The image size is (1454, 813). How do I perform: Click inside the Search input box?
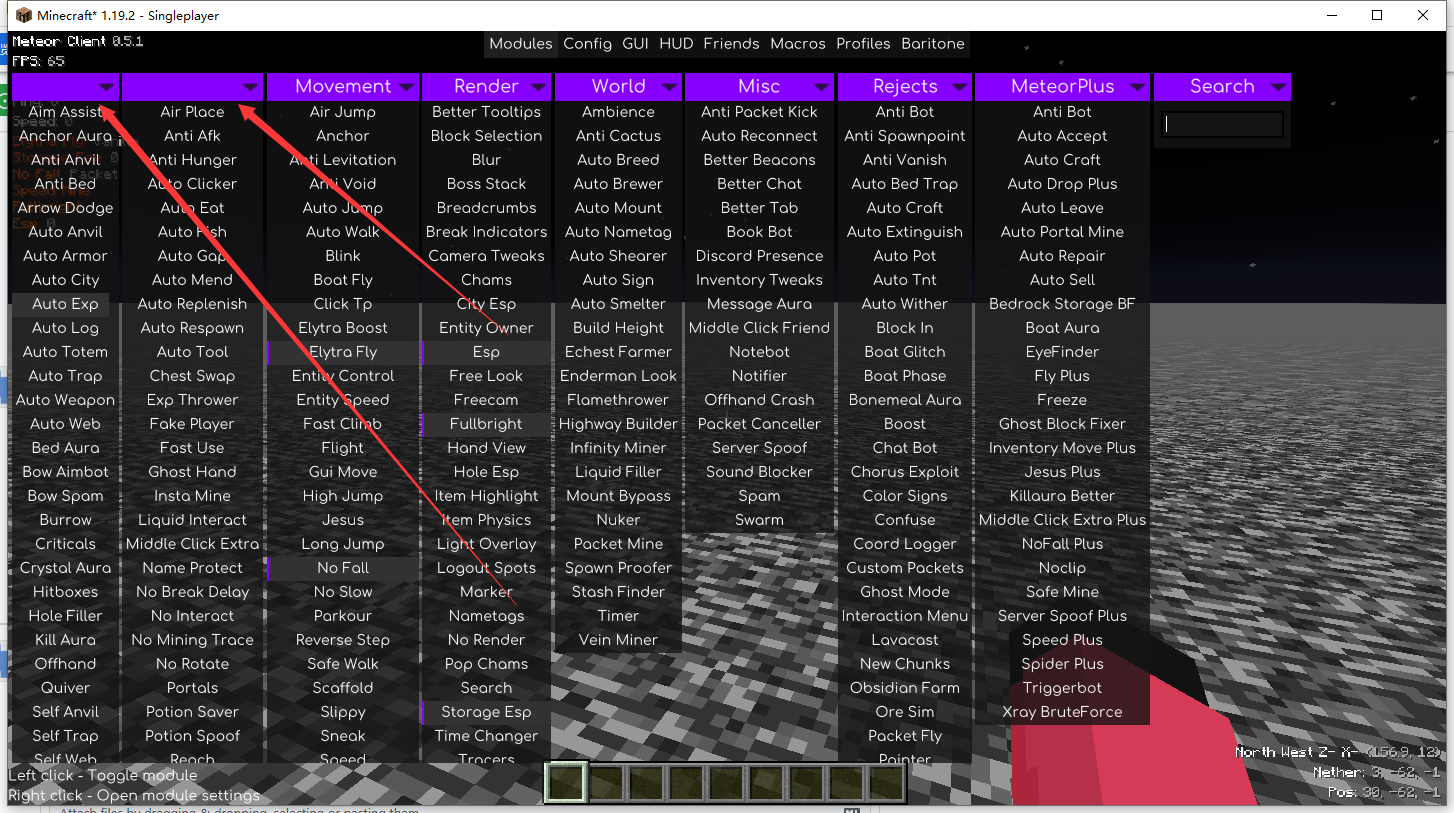[1222, 124]
